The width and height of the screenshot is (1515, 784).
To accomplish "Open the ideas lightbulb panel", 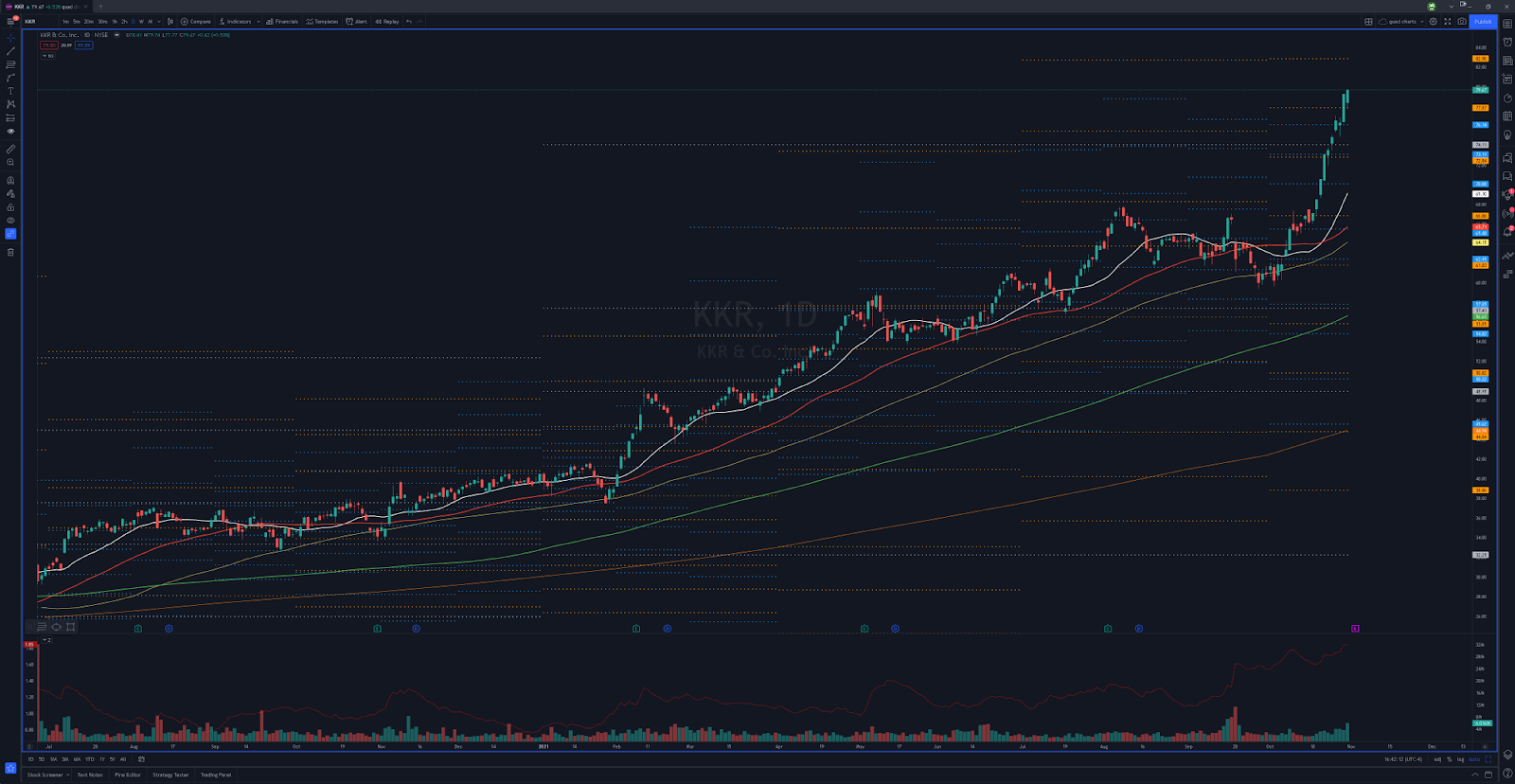I will point(1507,135).
